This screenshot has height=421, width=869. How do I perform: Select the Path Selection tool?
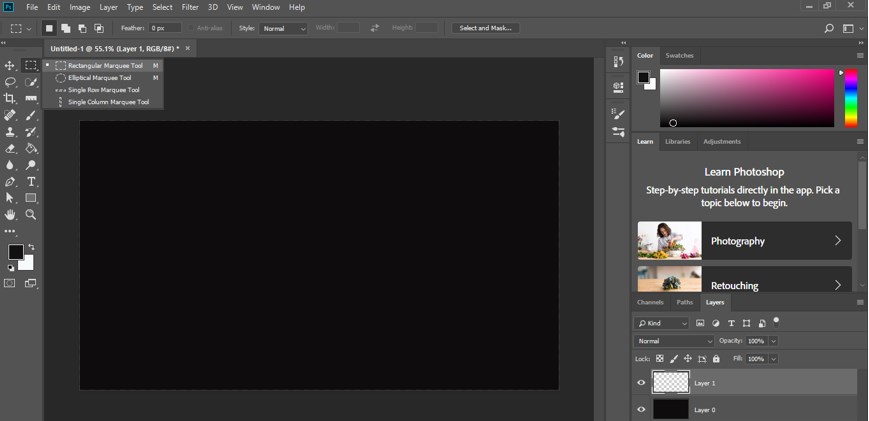point(9,198)
